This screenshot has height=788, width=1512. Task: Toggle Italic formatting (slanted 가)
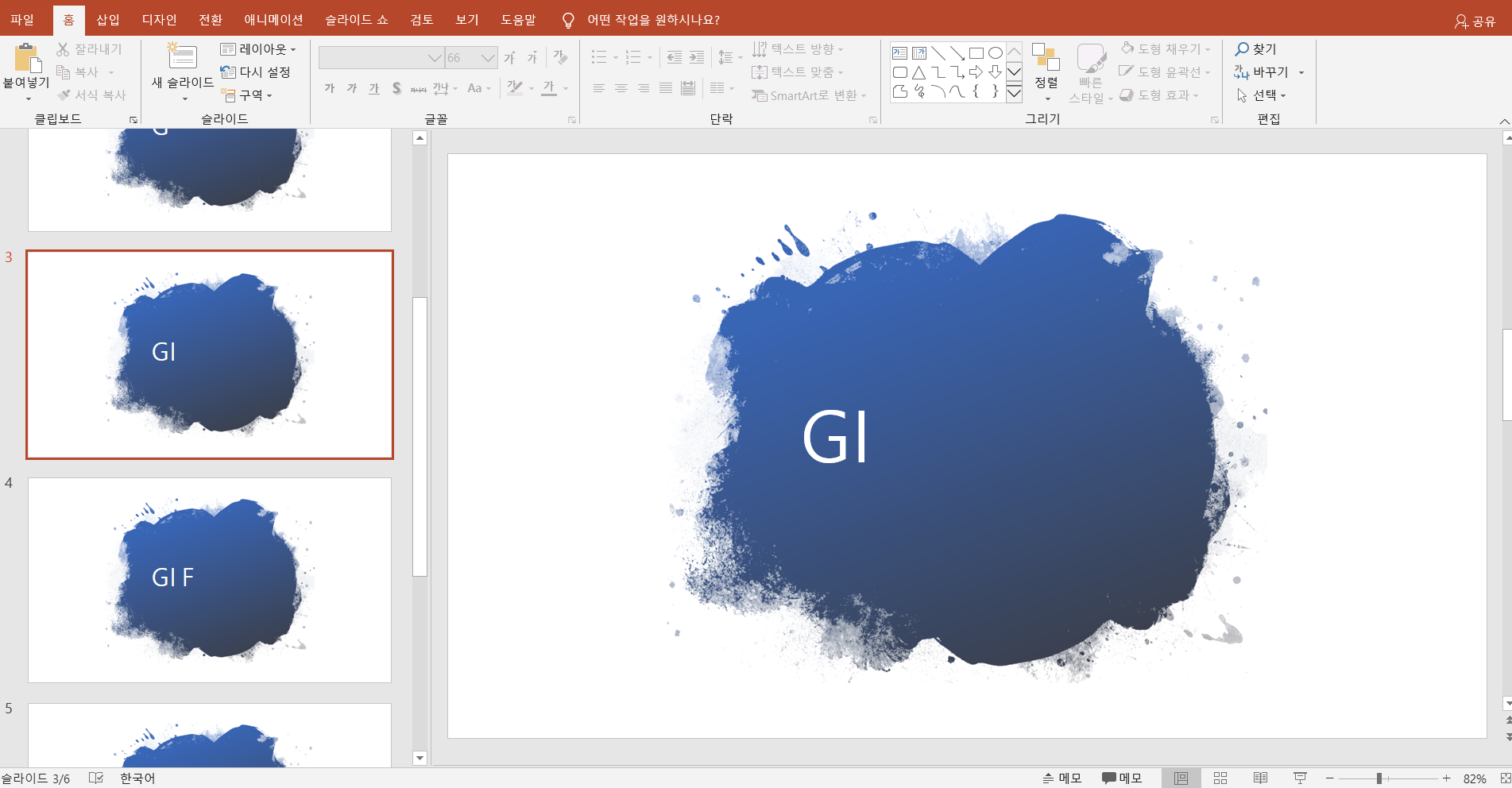[352, 88]
